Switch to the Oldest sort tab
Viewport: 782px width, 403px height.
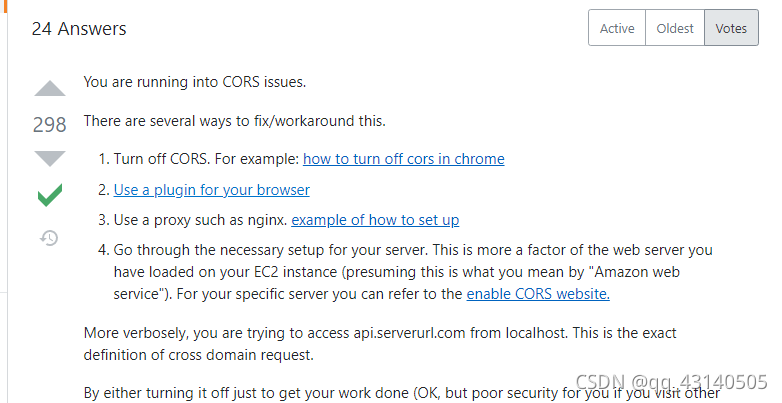[675, 28]
